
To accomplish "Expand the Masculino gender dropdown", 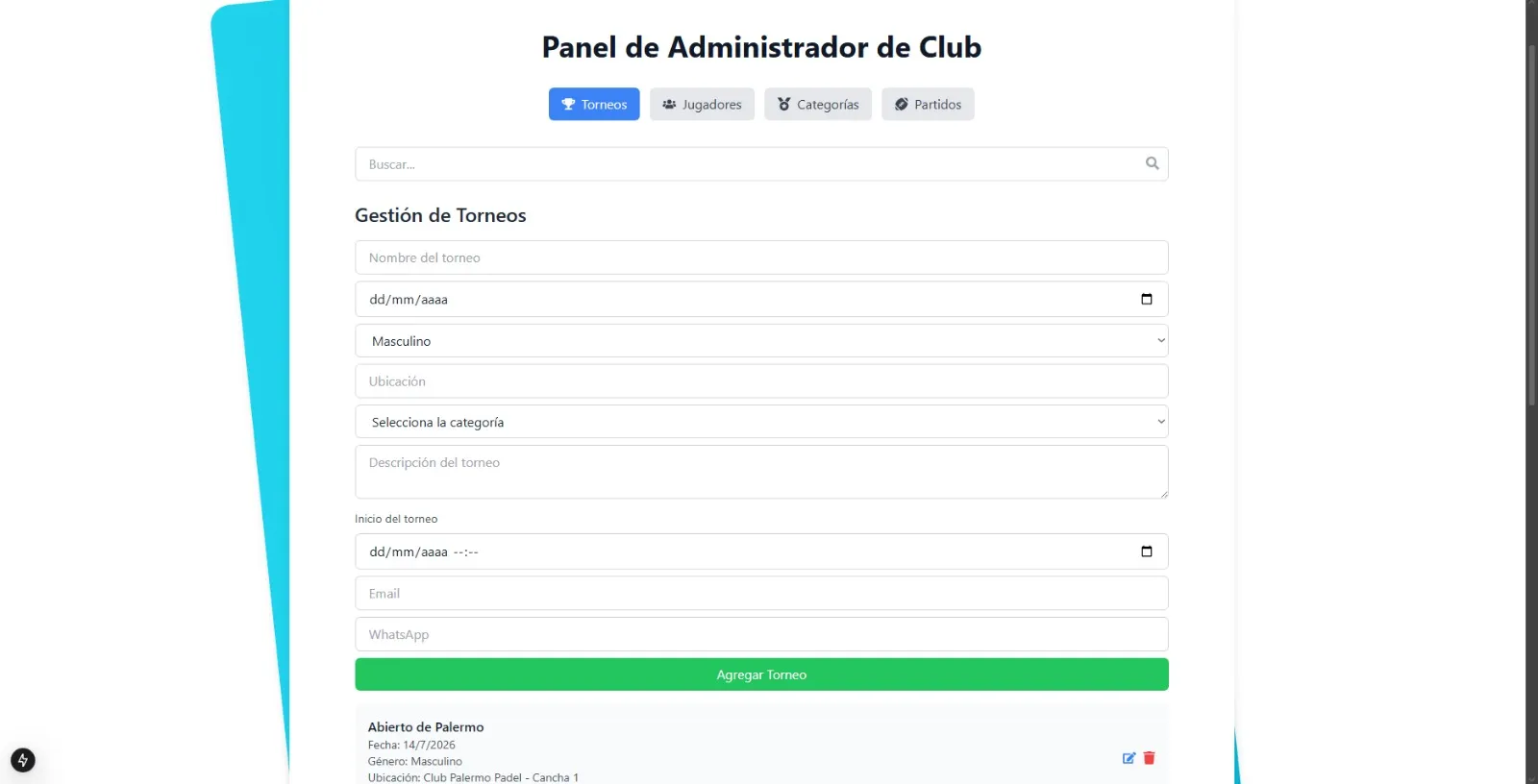I will point(761,341).
